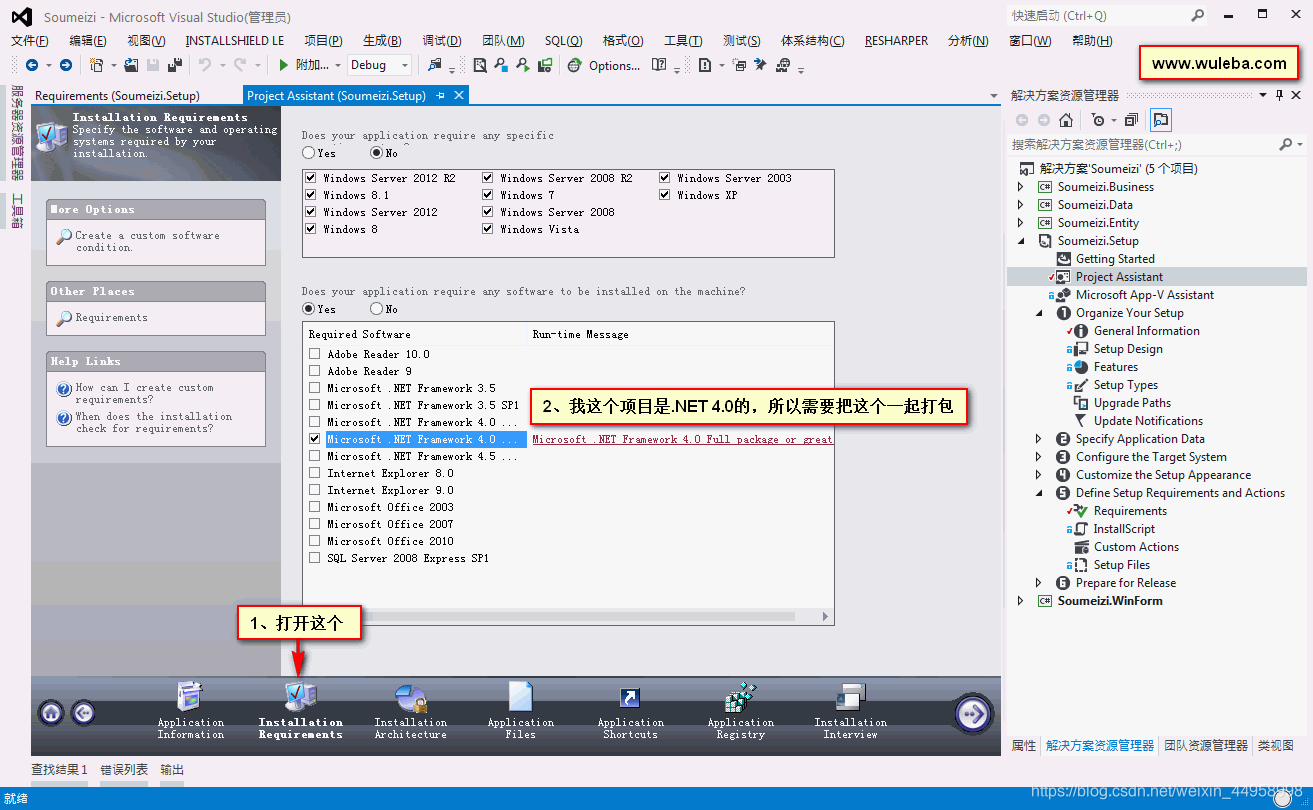Click the Quick Launch search magnifier icon

[x=1198, y=16]
